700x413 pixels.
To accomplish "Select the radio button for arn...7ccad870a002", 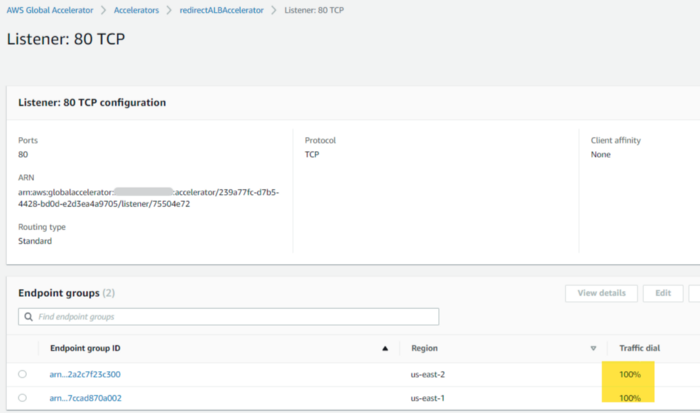I will 22,398.
